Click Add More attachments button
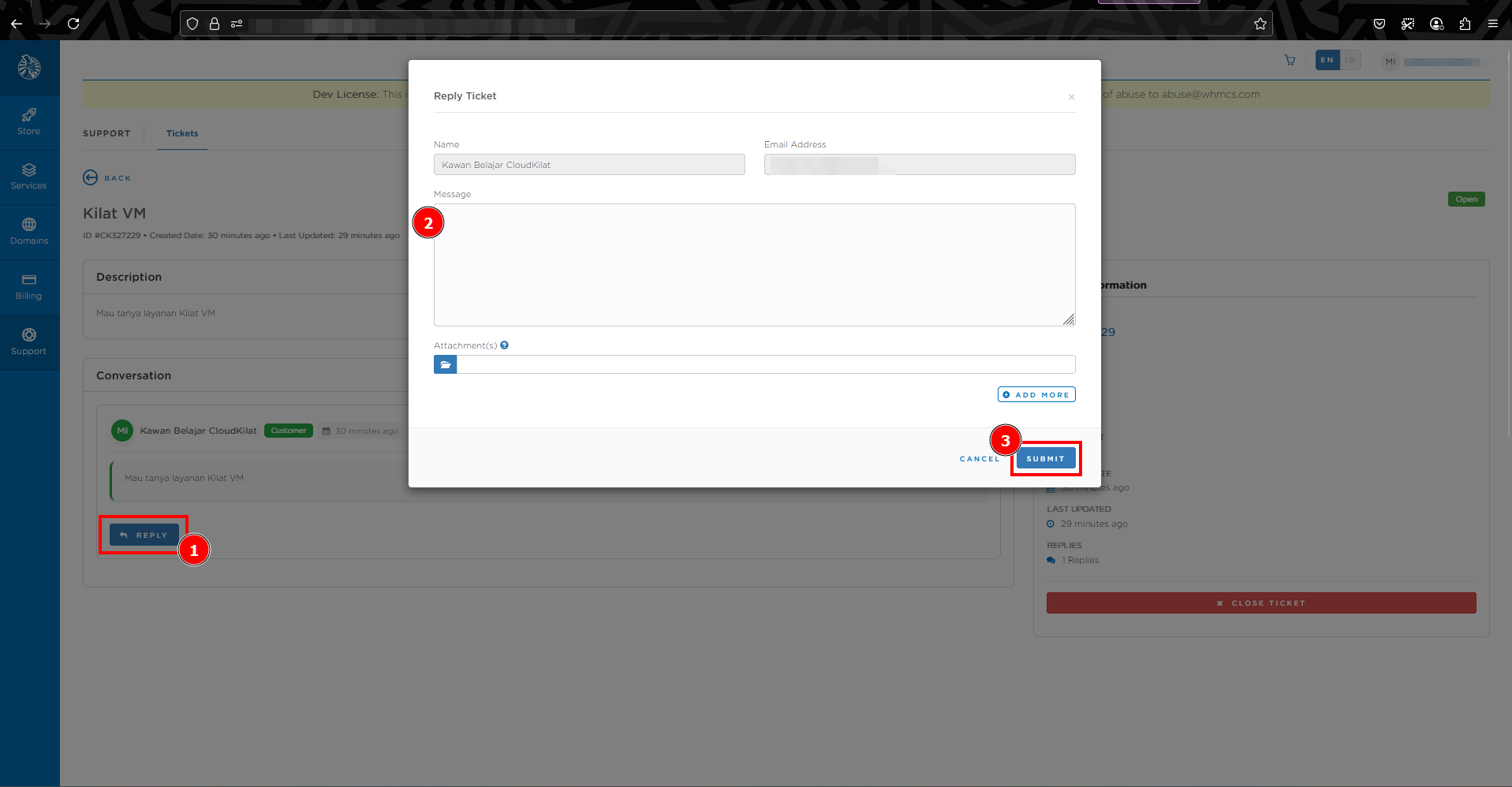 click(x=1036, y=395)
